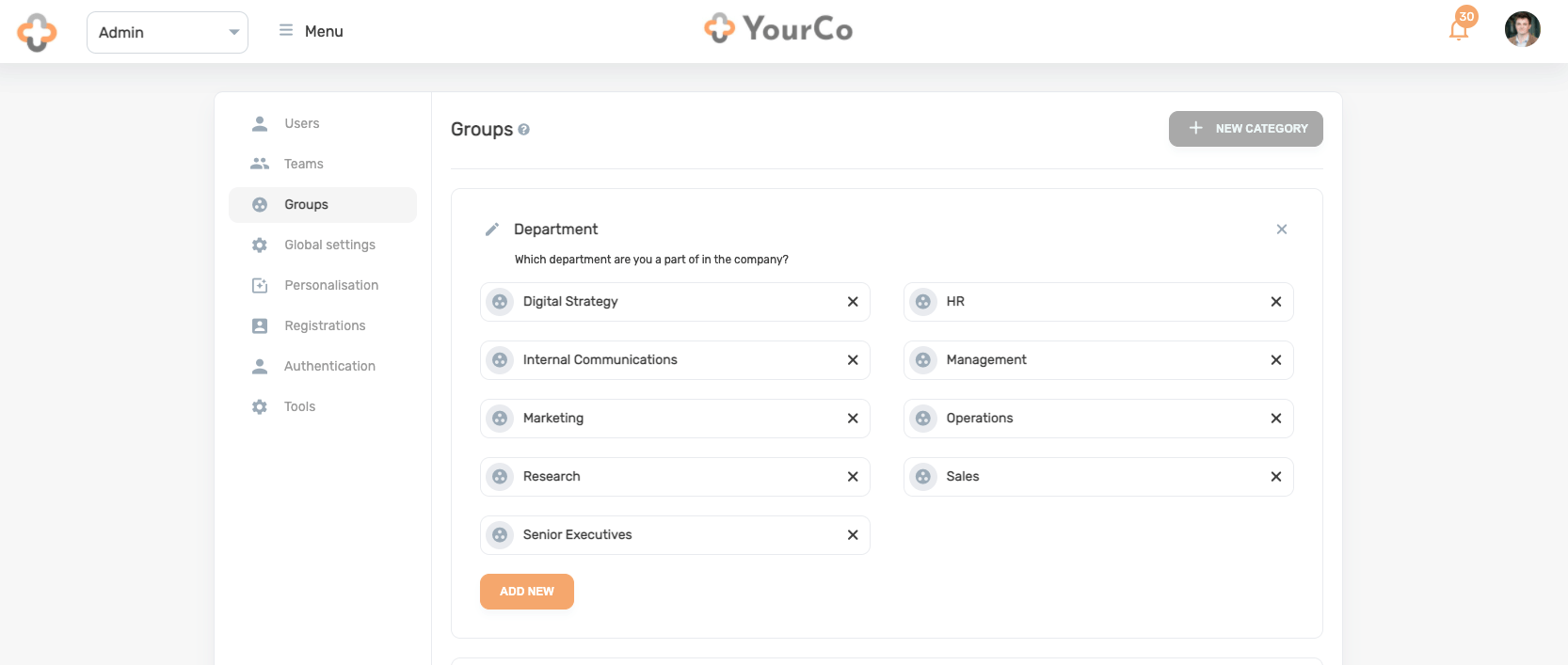
Task: Go to Teams in sidebar
Action: pos(323,164)
